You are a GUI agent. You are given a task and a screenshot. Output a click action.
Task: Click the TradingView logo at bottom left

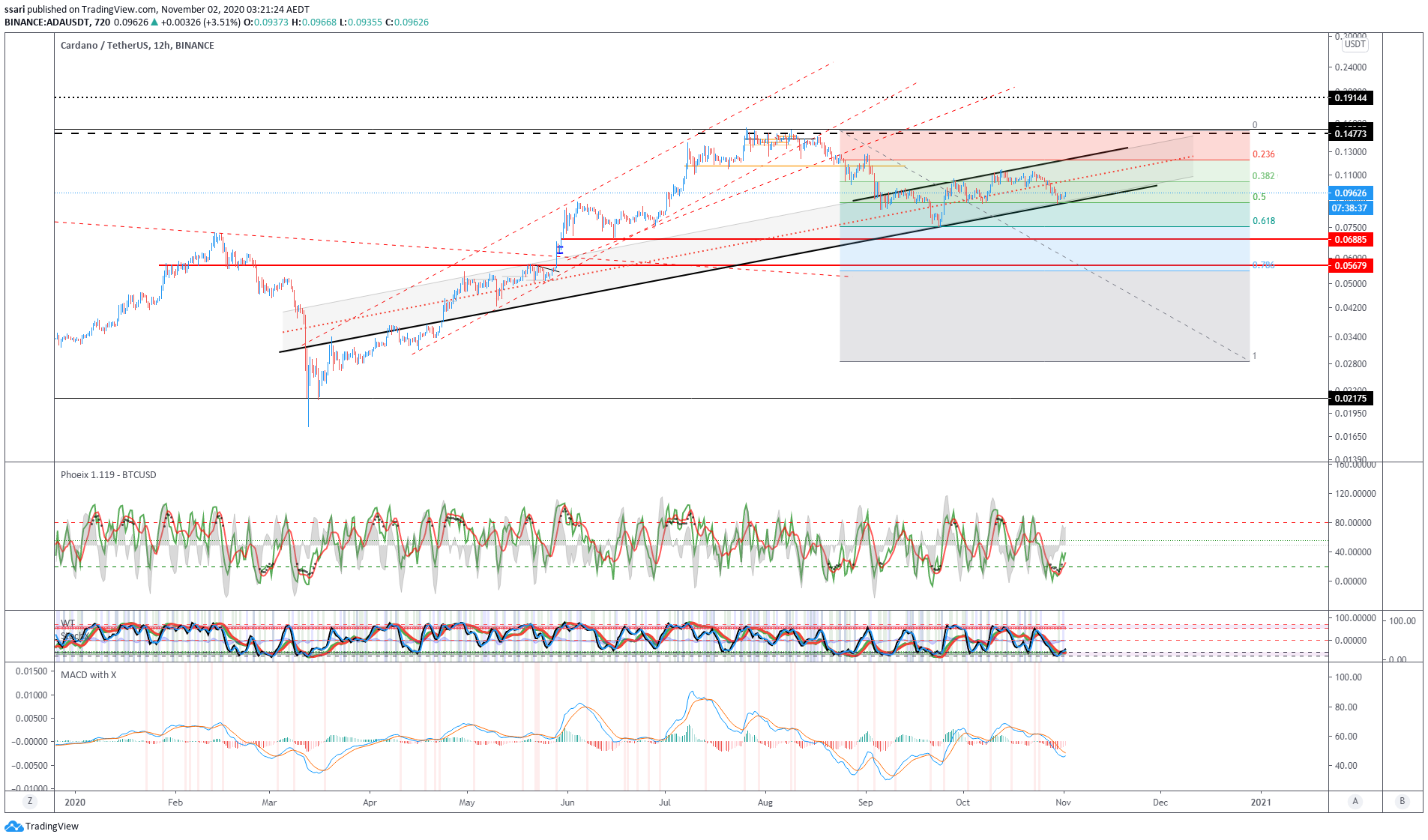pyautogui.click(x=42, y=826)
